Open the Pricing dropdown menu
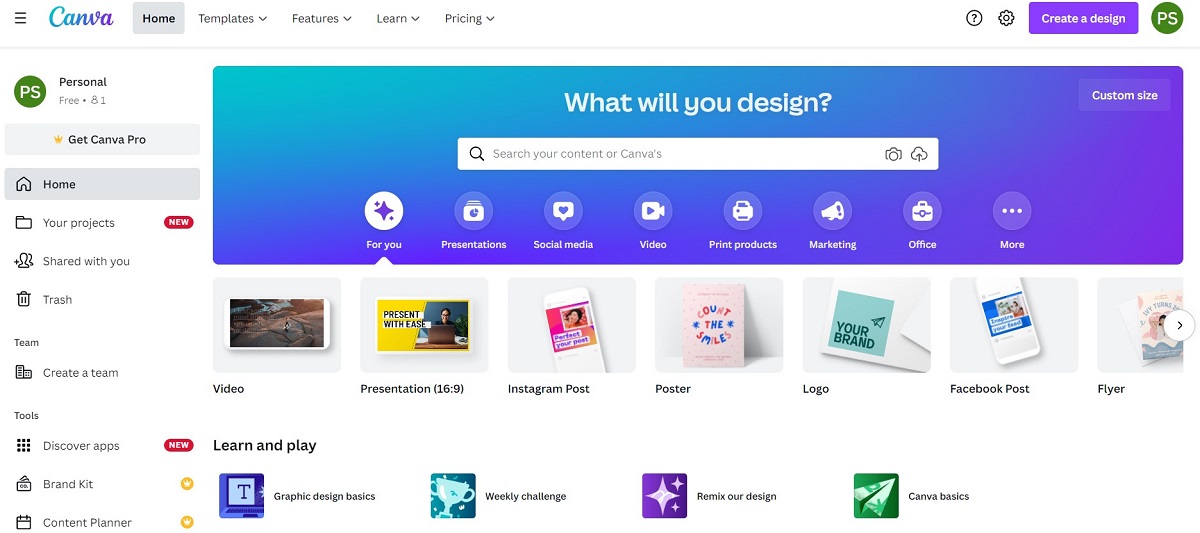1200x533 pixels. coord(469,18)
